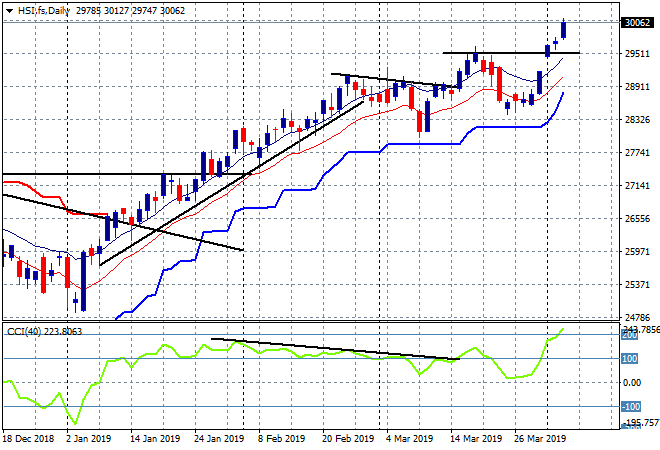Screen dimensions: 660x450
Task: Click the 28326 price axis label
Action: [x=637, y=120]
